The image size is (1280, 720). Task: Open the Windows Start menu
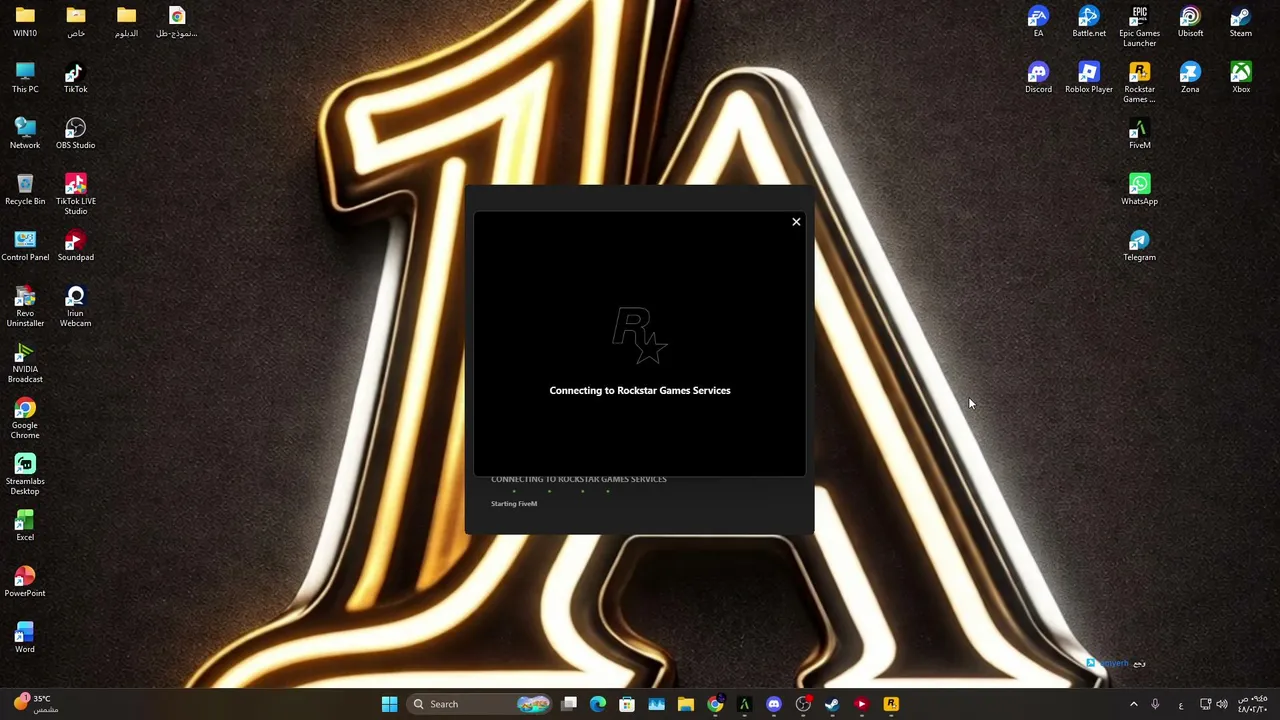click(389, 704)
